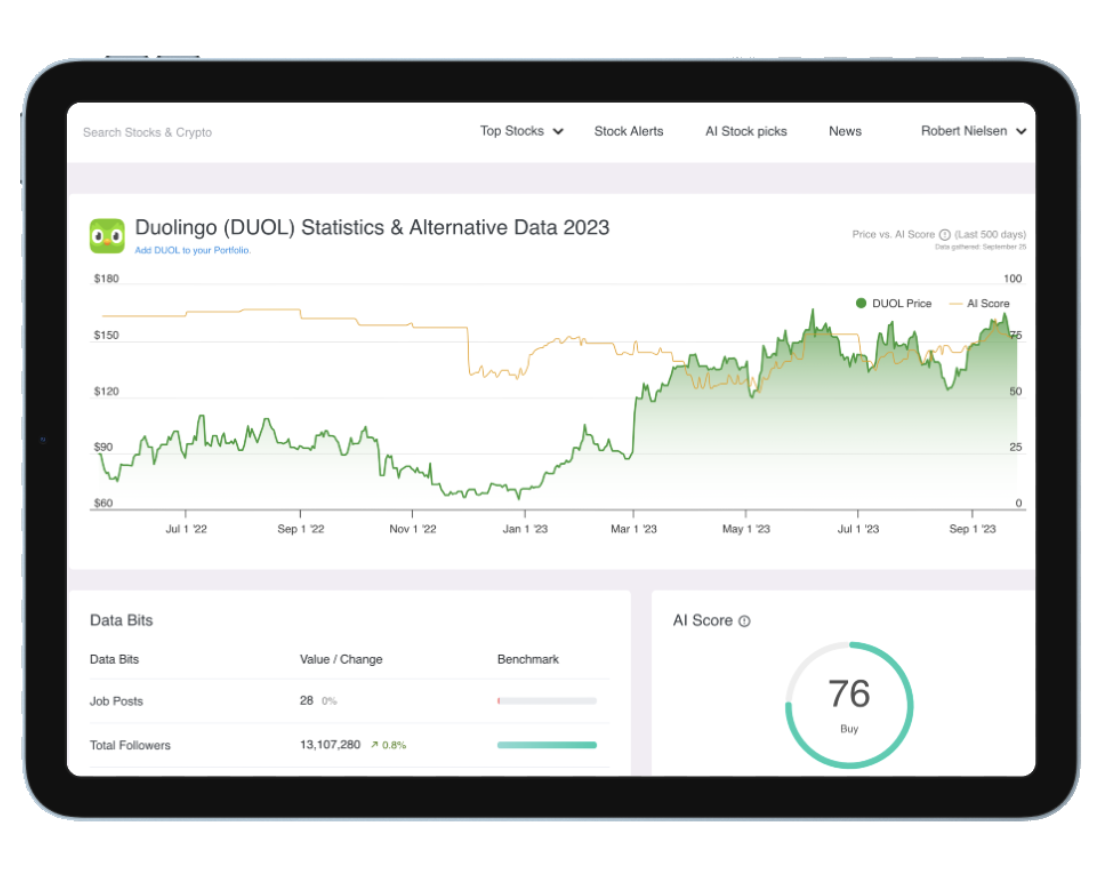Click the green DUOL Price legend dot
The width and height of the screenshot is (1114, 886).
(x=862, y=303)
